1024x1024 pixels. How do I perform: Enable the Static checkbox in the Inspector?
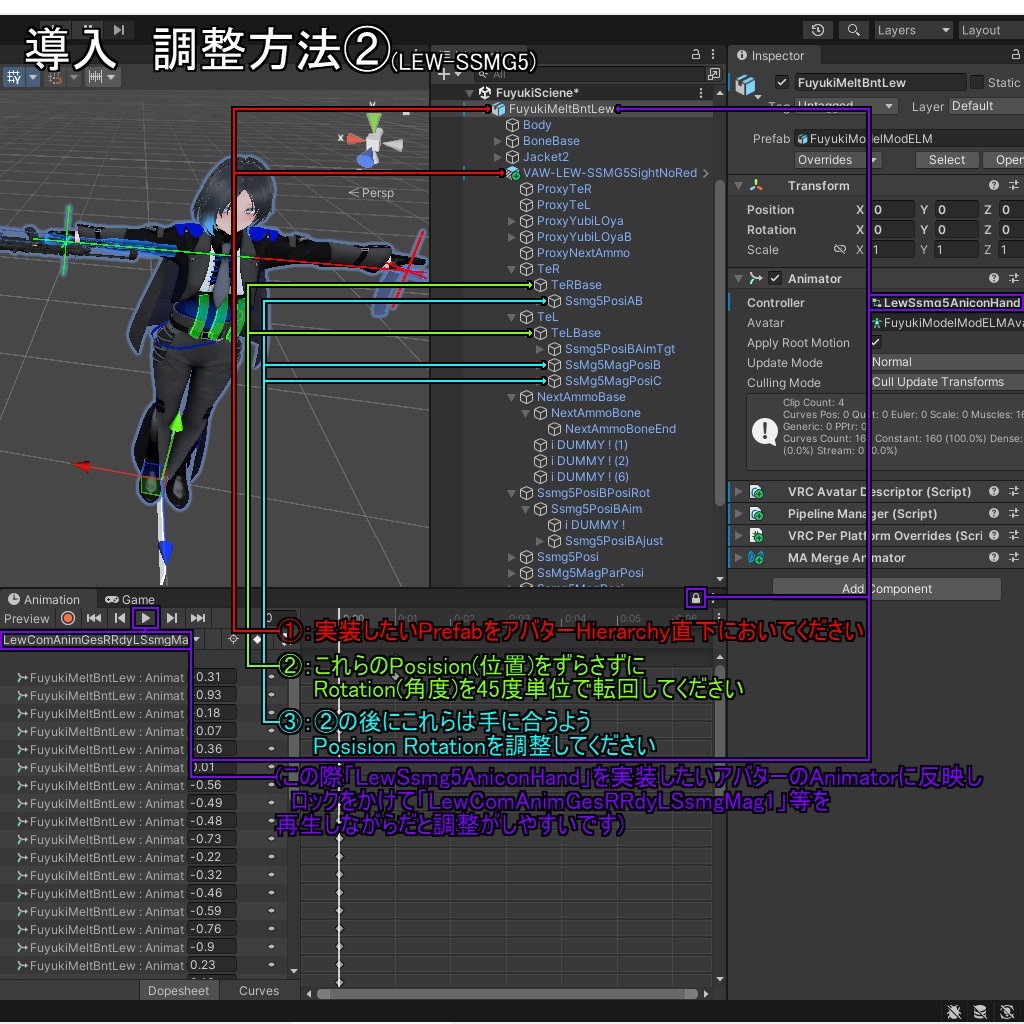pyautogui.click(x=977, y=82)
